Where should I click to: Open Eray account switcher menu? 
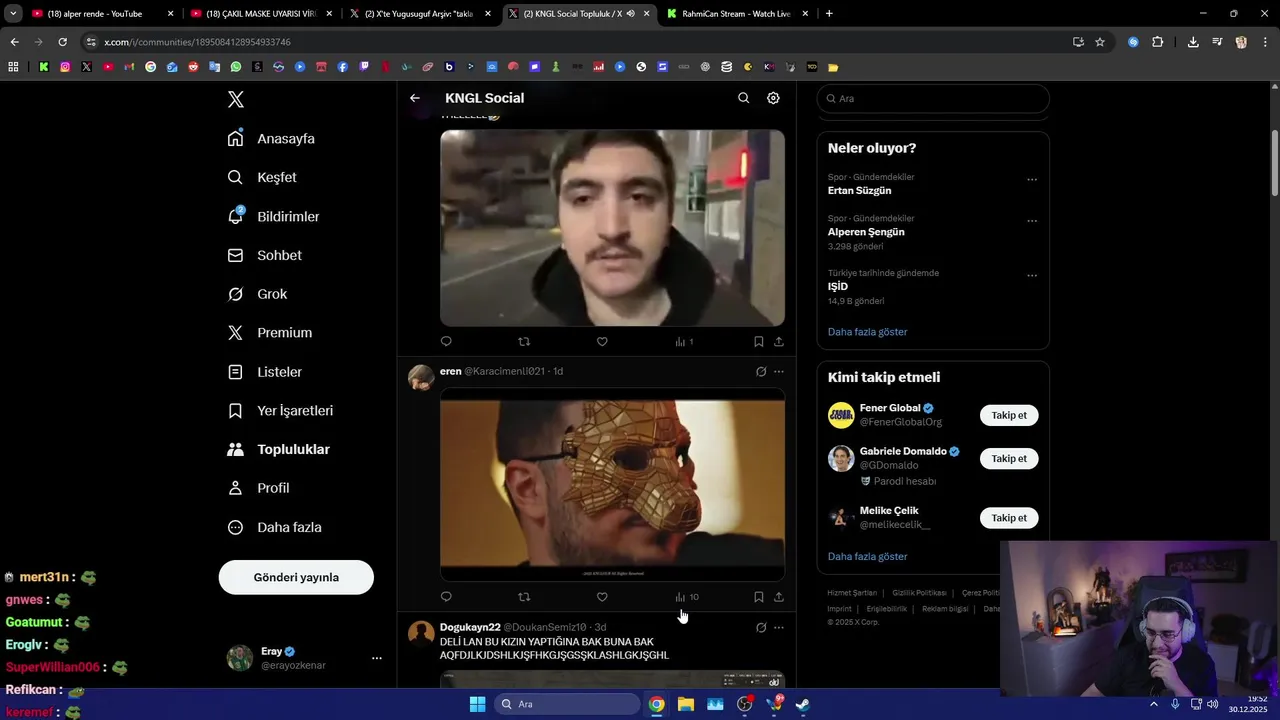(305, 658)
